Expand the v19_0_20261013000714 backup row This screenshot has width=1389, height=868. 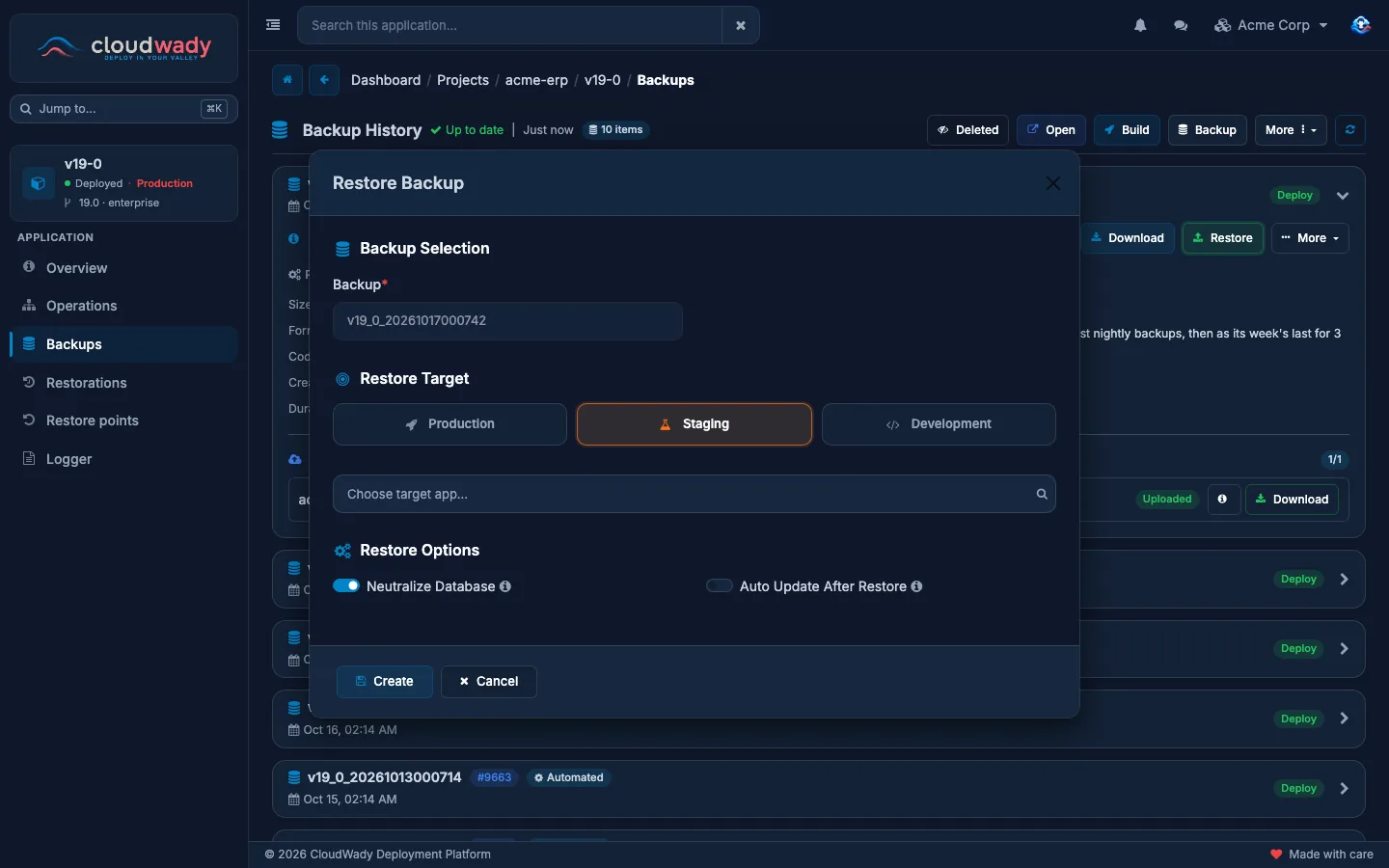click(1344, 789)
